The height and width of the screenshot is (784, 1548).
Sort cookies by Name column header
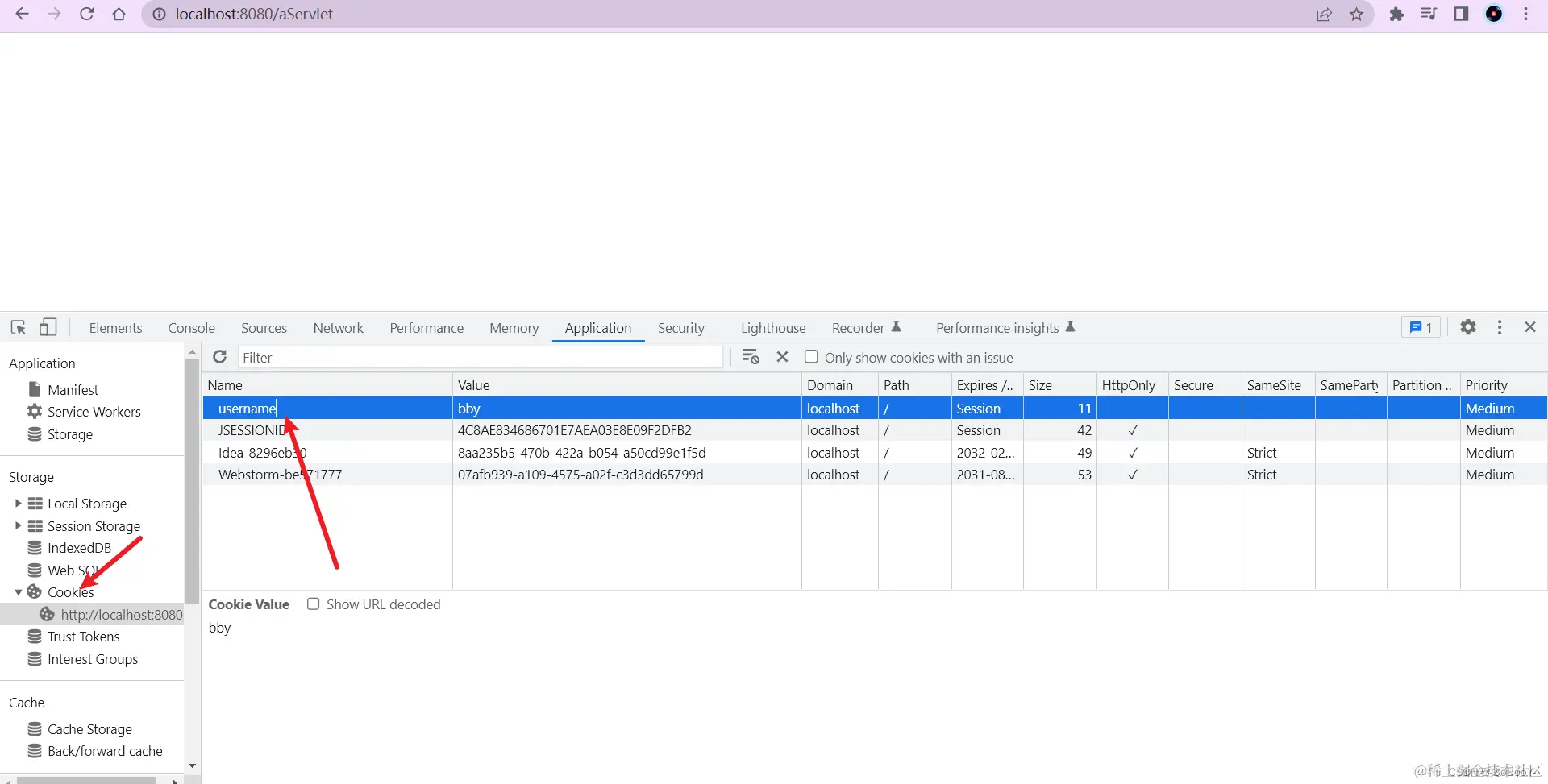pos(327,385)
